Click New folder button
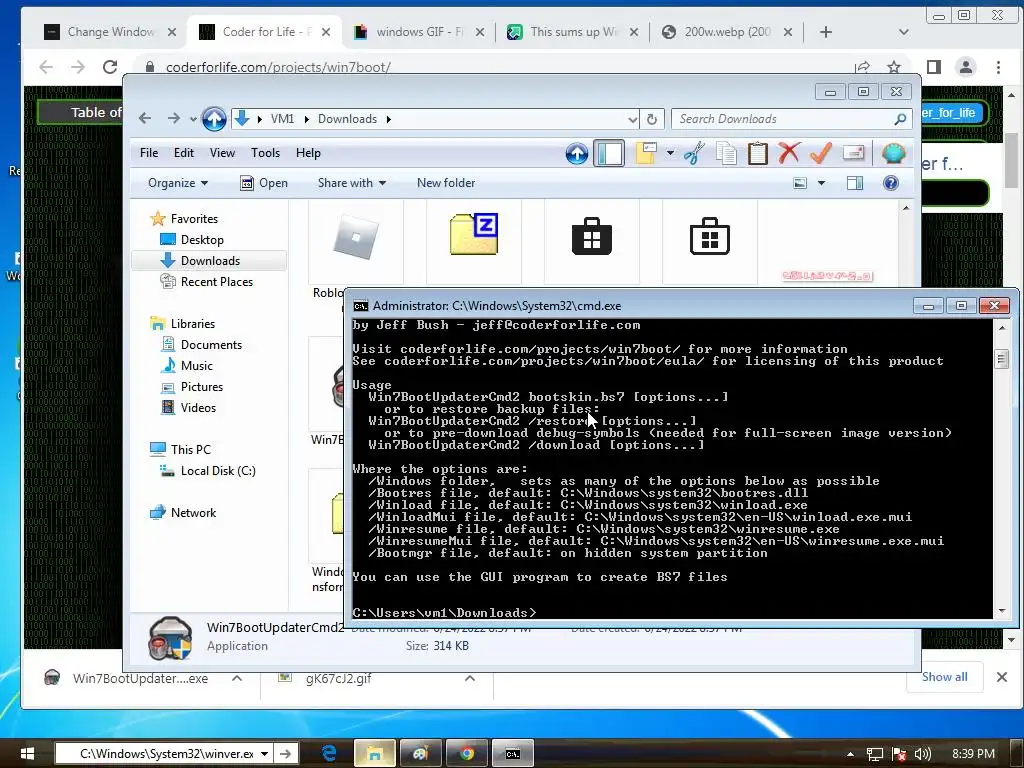This screenshot has width=1024, height=768. [x=446, y=183]
